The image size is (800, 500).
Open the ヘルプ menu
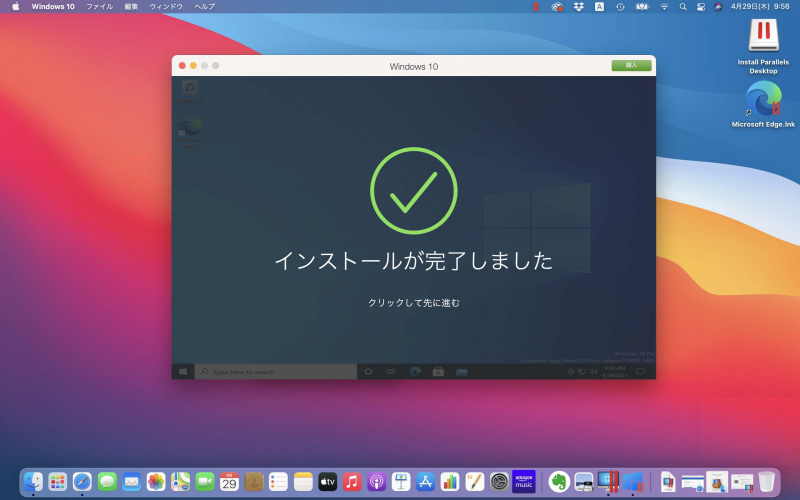point(205,7)
